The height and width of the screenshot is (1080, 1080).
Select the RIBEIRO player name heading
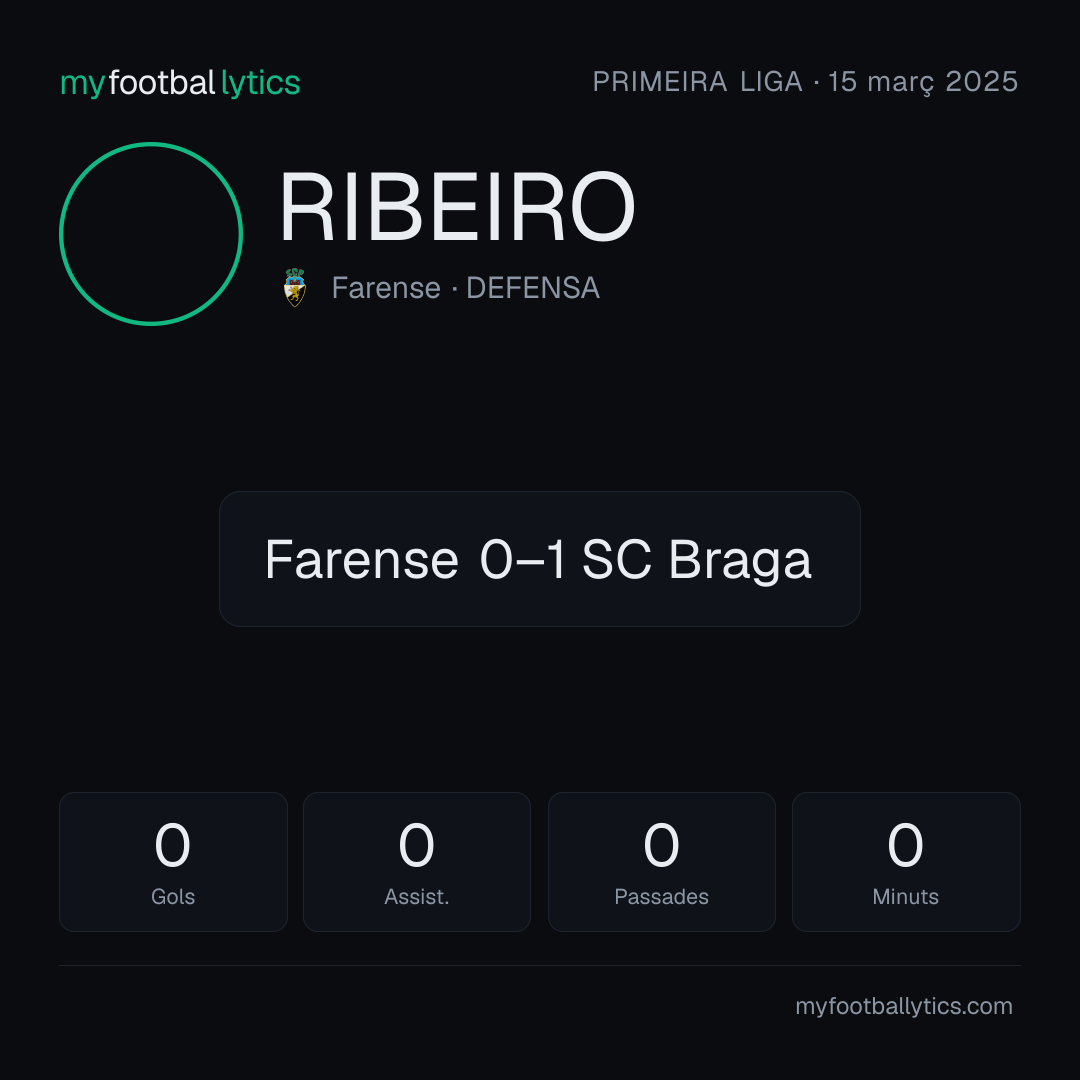pyautogui.click(x=457, y=207)
